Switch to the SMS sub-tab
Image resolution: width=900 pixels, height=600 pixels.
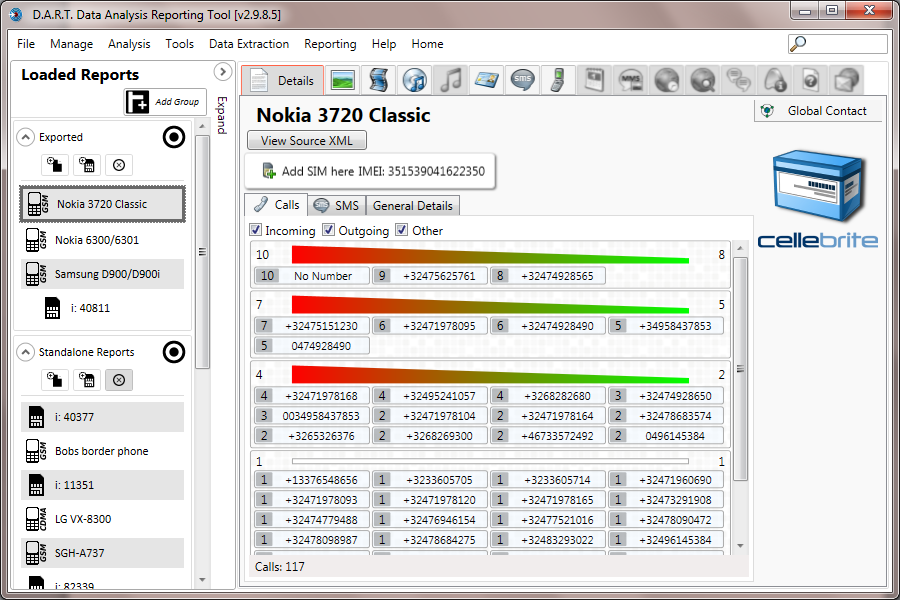[336, 205]
